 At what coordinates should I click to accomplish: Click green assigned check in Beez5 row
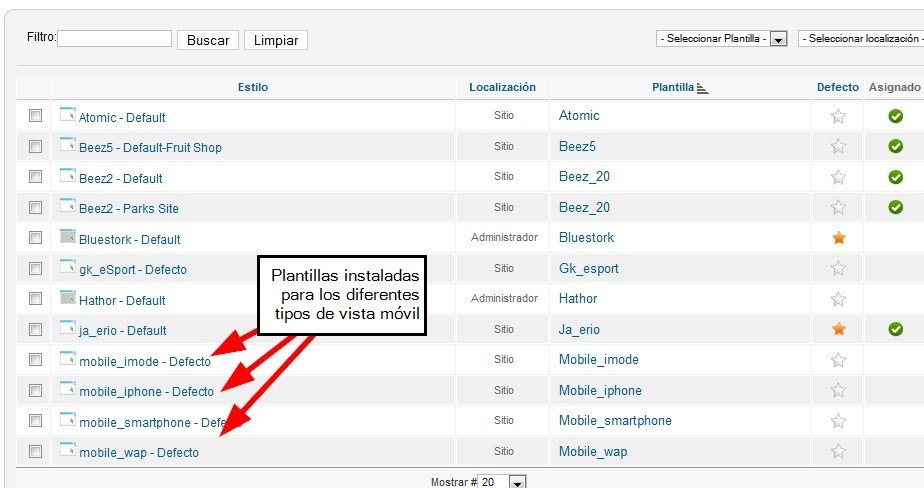(x=895, y=146)
